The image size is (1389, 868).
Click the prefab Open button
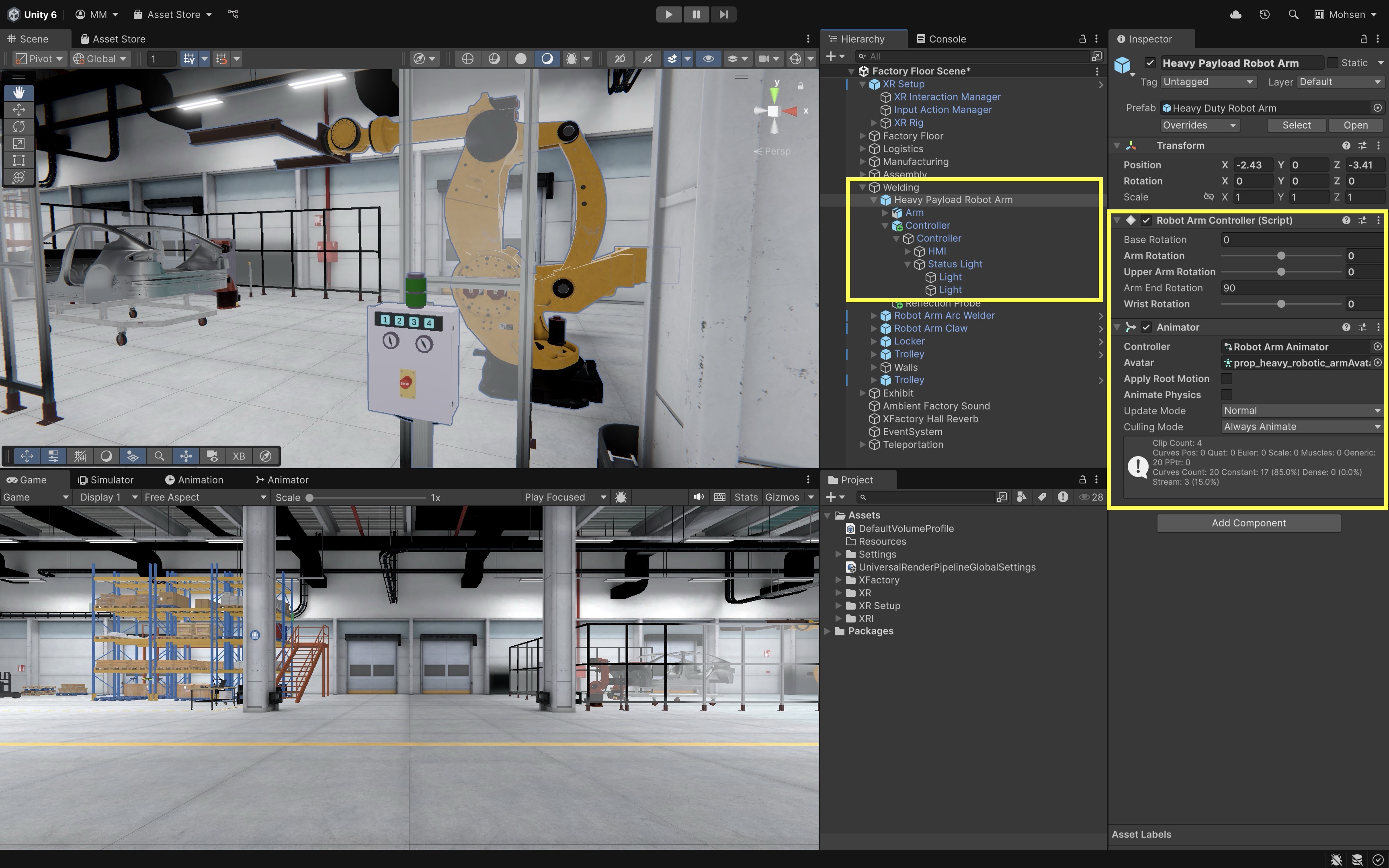tap(1355, 125)
